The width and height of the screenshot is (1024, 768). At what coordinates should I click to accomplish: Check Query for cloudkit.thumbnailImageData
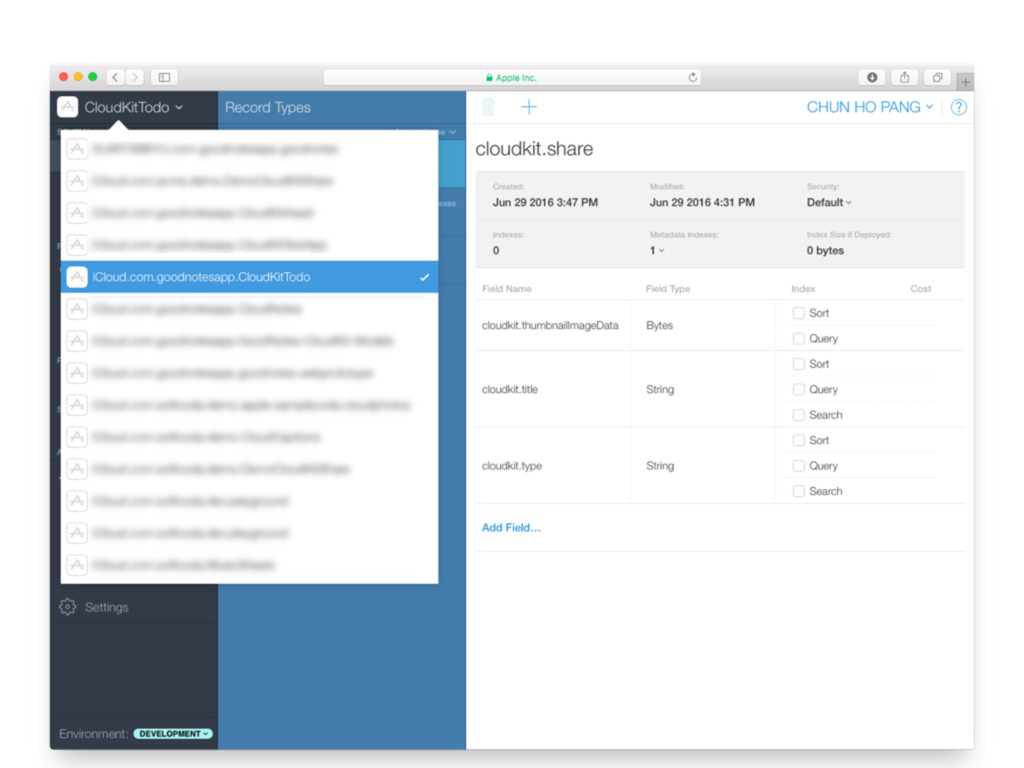click(798, 338)
